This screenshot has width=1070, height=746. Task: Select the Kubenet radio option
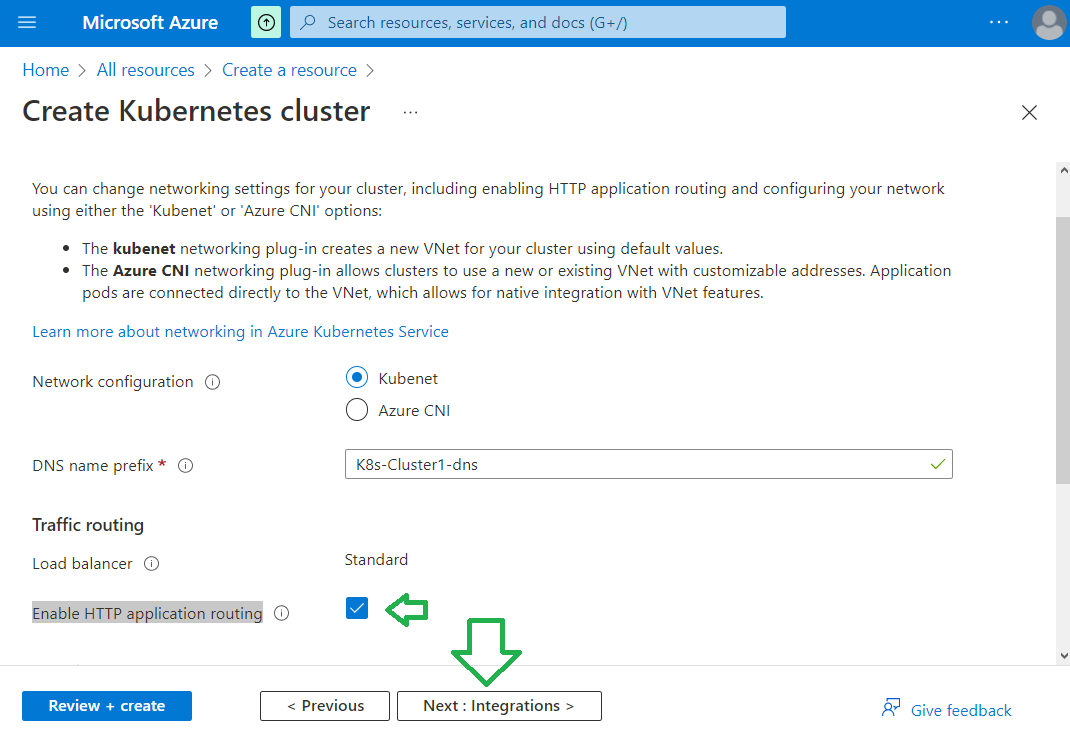[357, 377]
